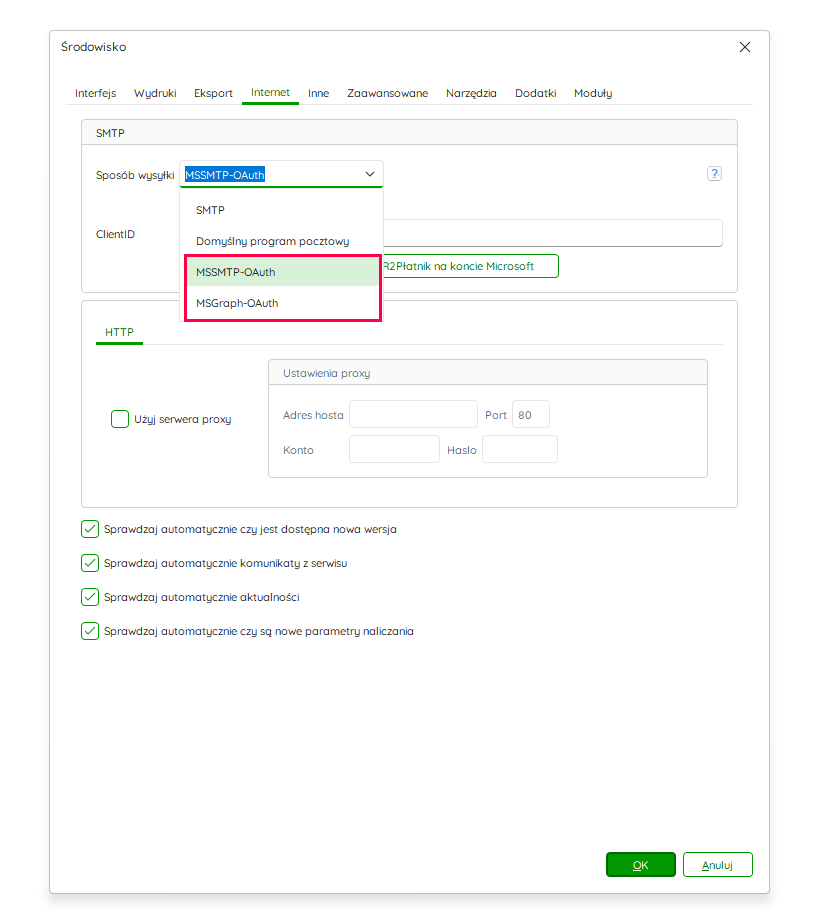
Task: Go to the Dodatki tab
Action: (x=536, y=93)
